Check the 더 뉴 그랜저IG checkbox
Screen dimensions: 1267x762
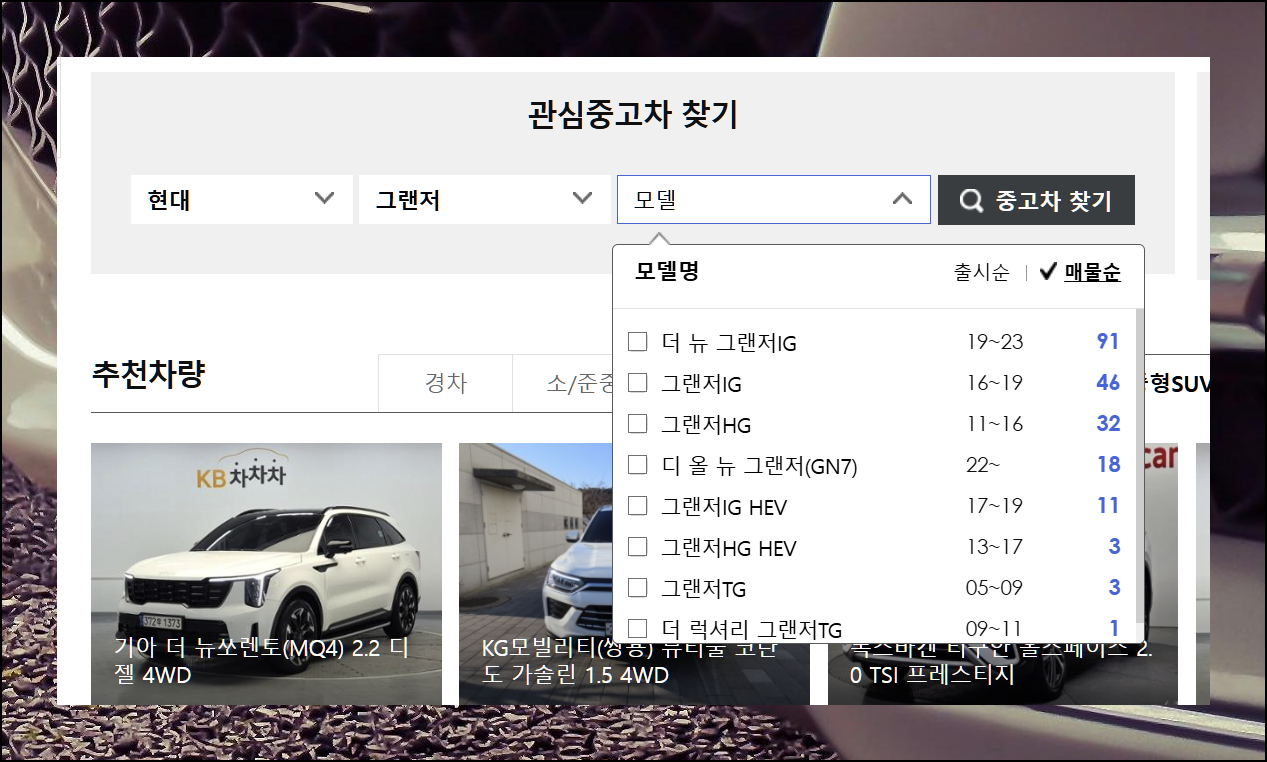point(637,342)
